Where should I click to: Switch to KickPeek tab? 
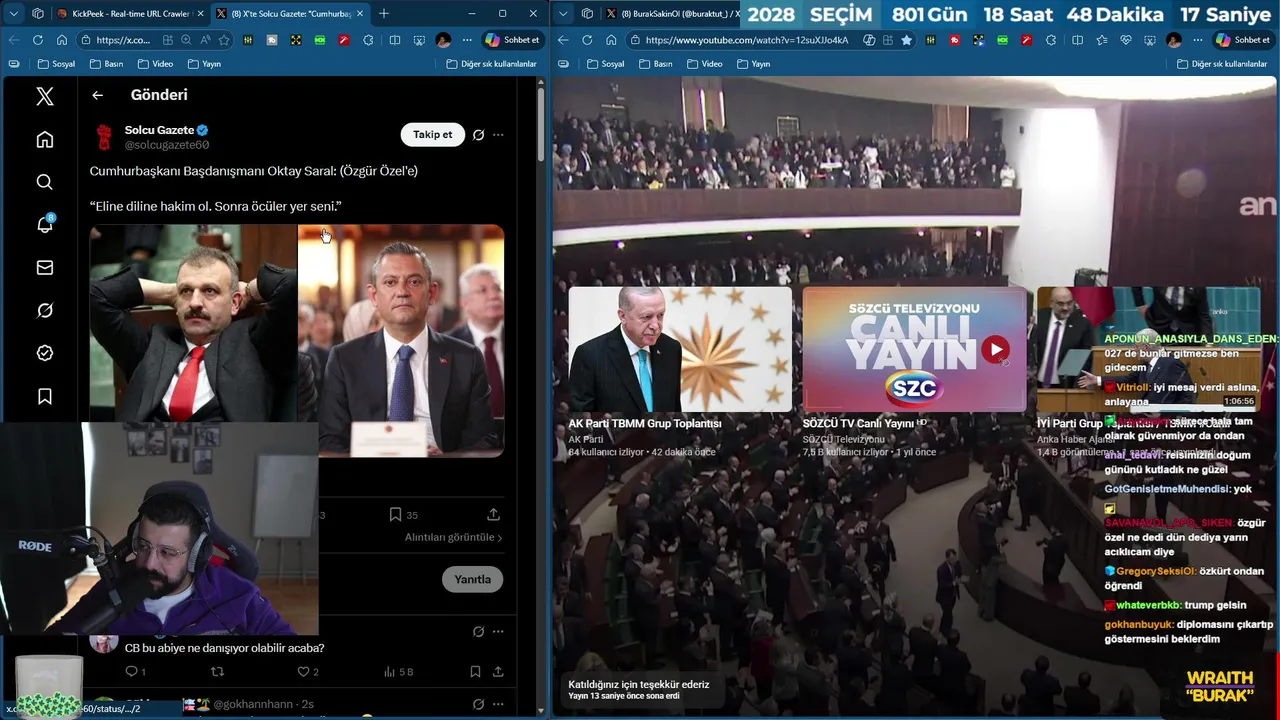pyautogui.click(x=128, y=13)
